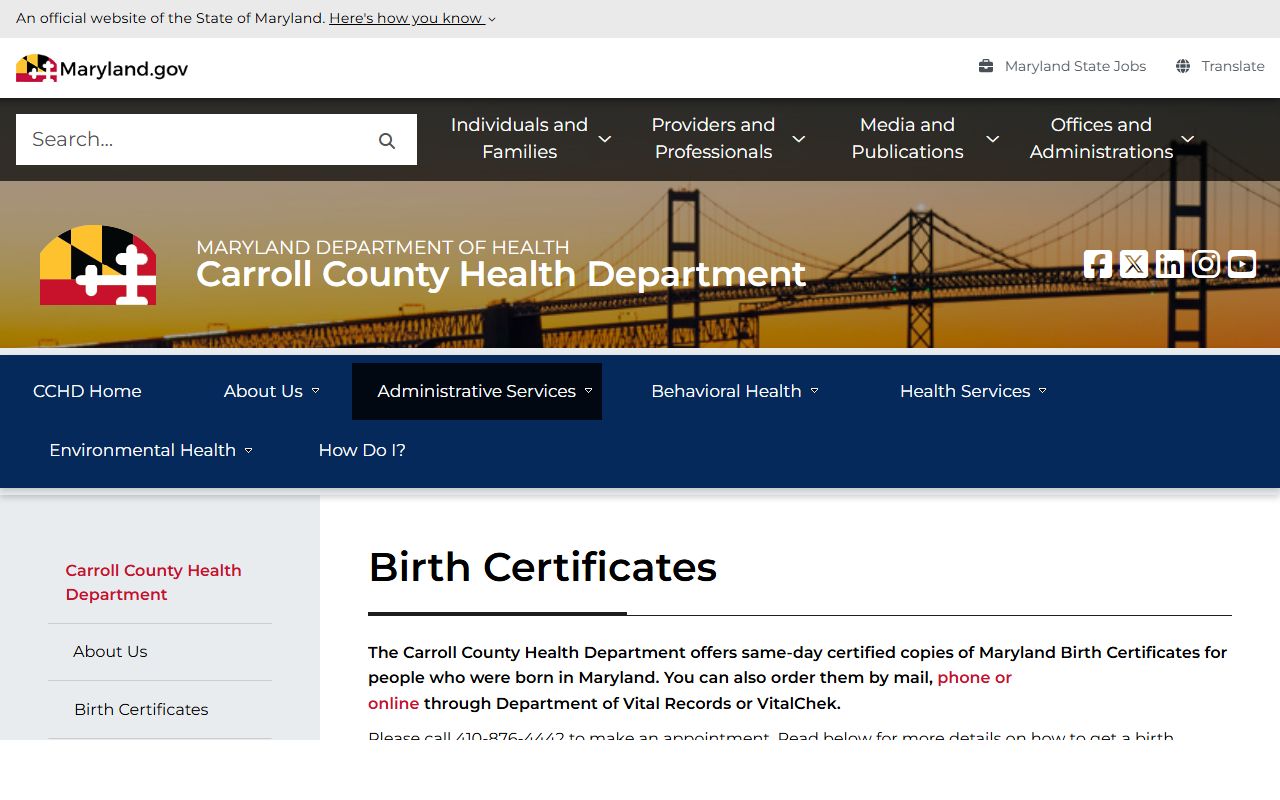Open the X (Twitter) social icon

1134,264
